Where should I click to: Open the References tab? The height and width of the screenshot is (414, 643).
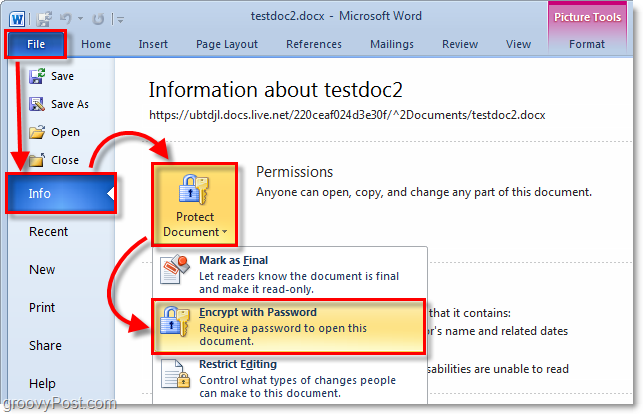point(314,44)
